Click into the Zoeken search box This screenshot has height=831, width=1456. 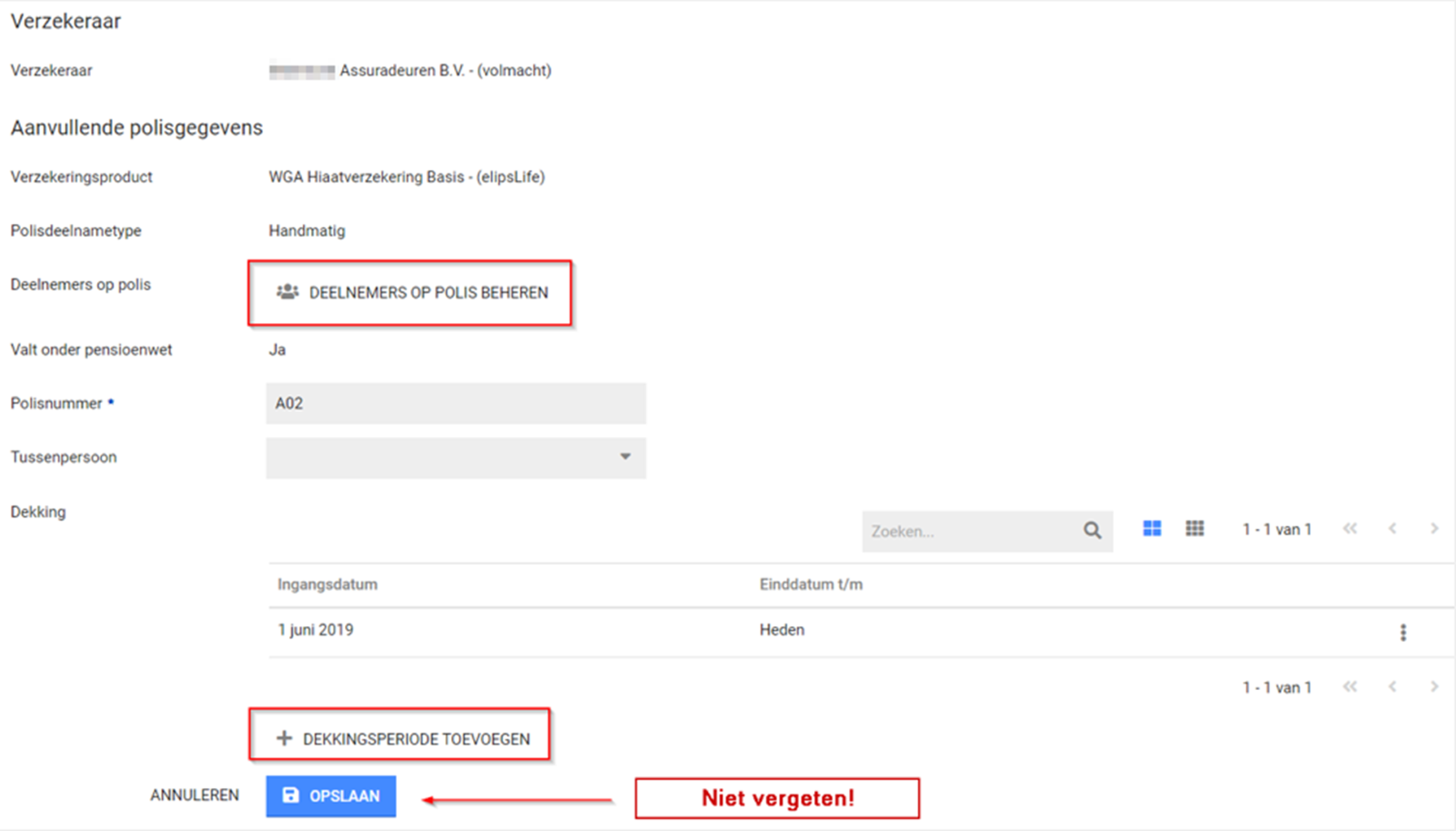pos(969,532)
